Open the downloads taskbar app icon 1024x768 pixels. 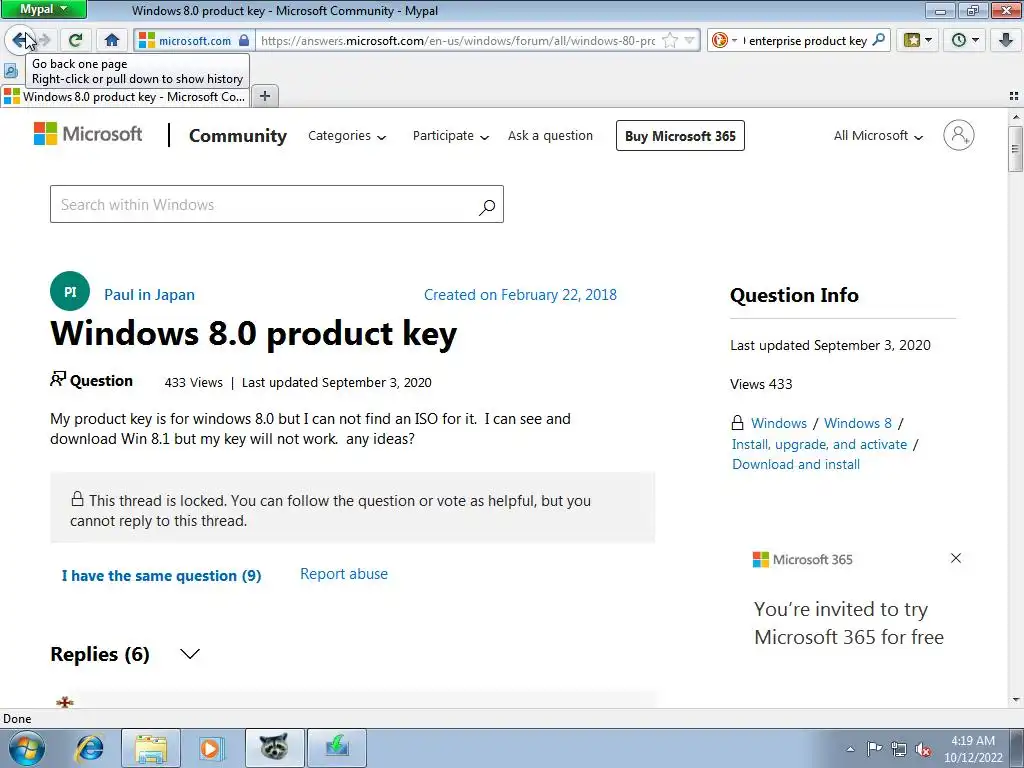[x=336, y=748]
